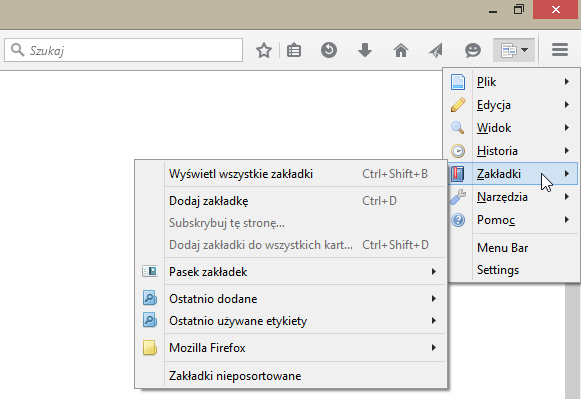Viewport: 581px width, 399px height.
Task: Open the Pomoc menu
Action: coord(513,220)
